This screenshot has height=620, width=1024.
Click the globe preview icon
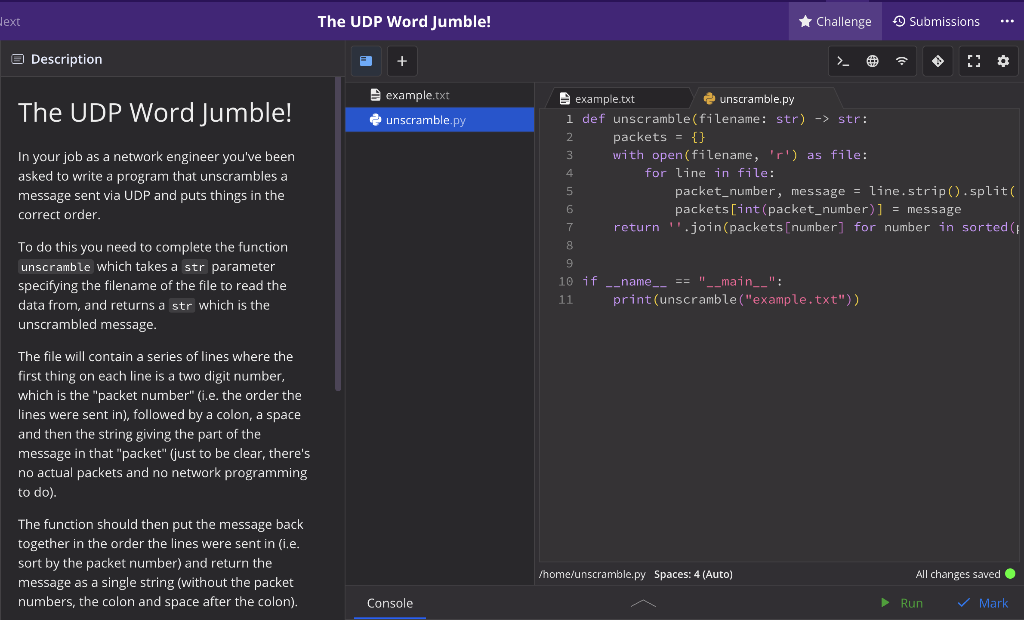(x=871, y=61)
